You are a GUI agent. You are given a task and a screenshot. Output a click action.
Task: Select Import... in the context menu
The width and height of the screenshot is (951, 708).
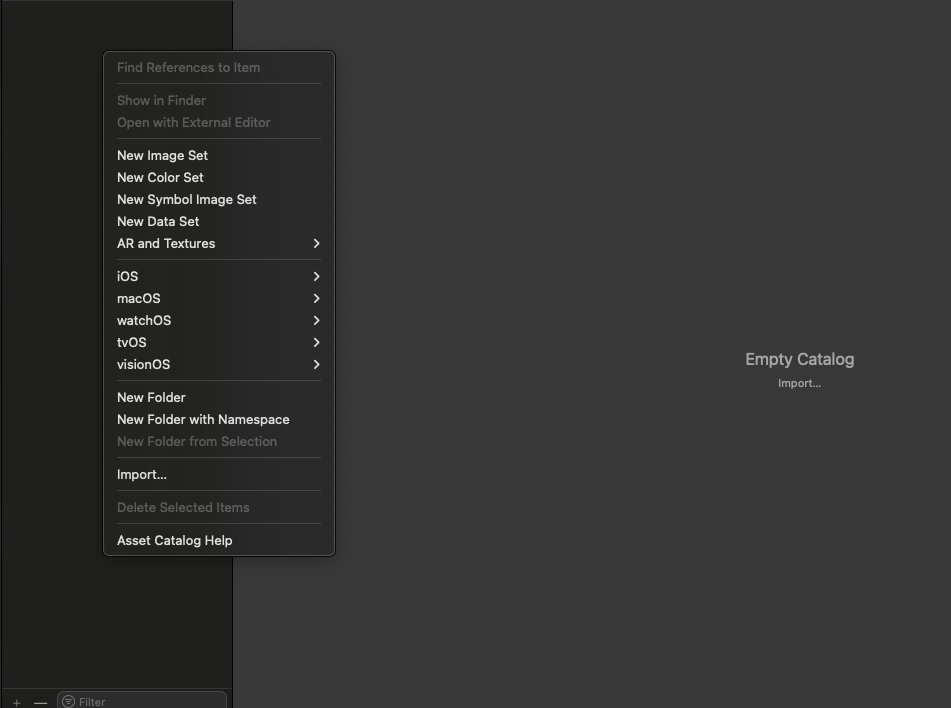218,474
